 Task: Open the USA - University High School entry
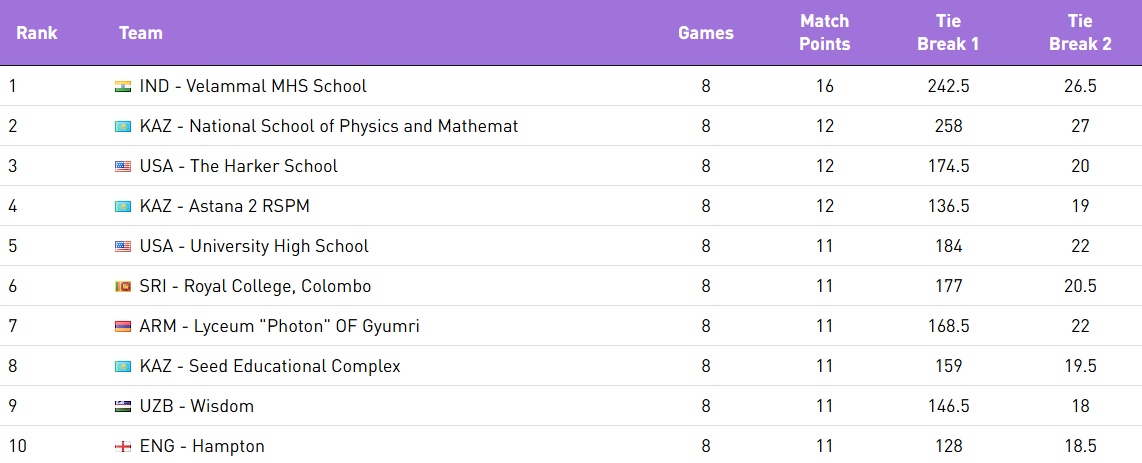pyautogui.click(x=254, y=246)
